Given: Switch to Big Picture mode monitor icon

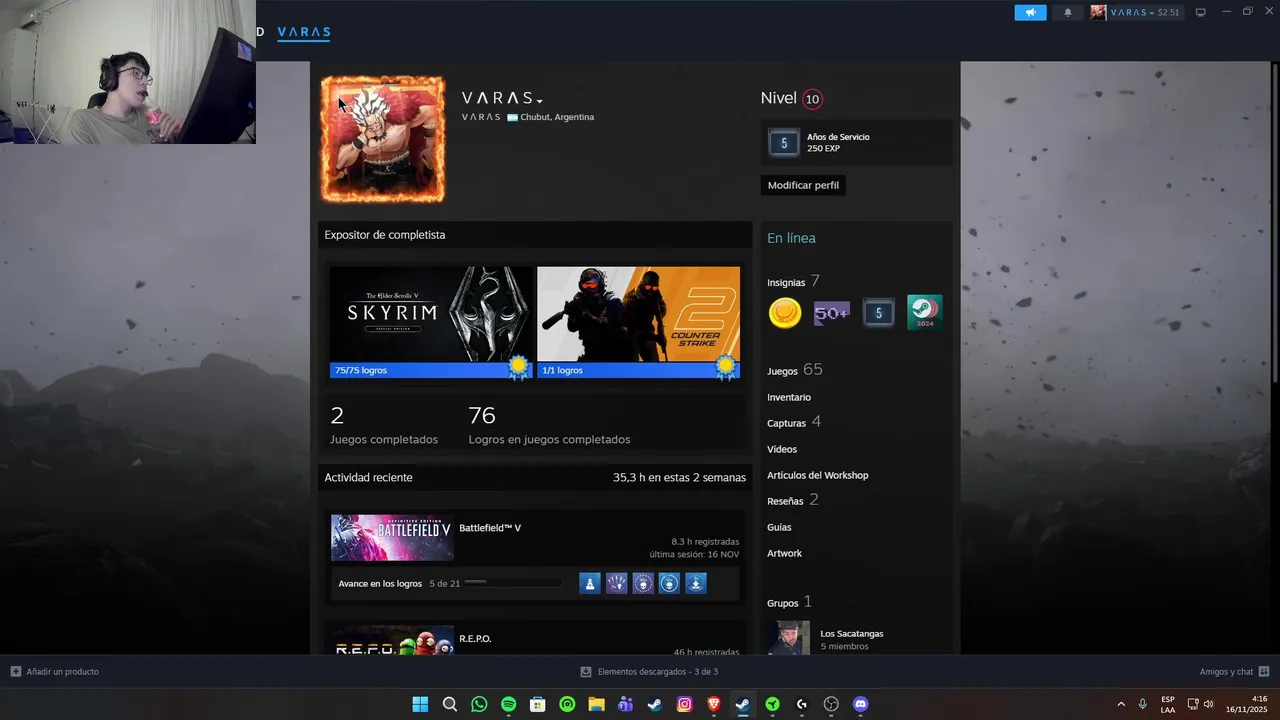Looking at the screenshot, I should [x=1201, y=13].
